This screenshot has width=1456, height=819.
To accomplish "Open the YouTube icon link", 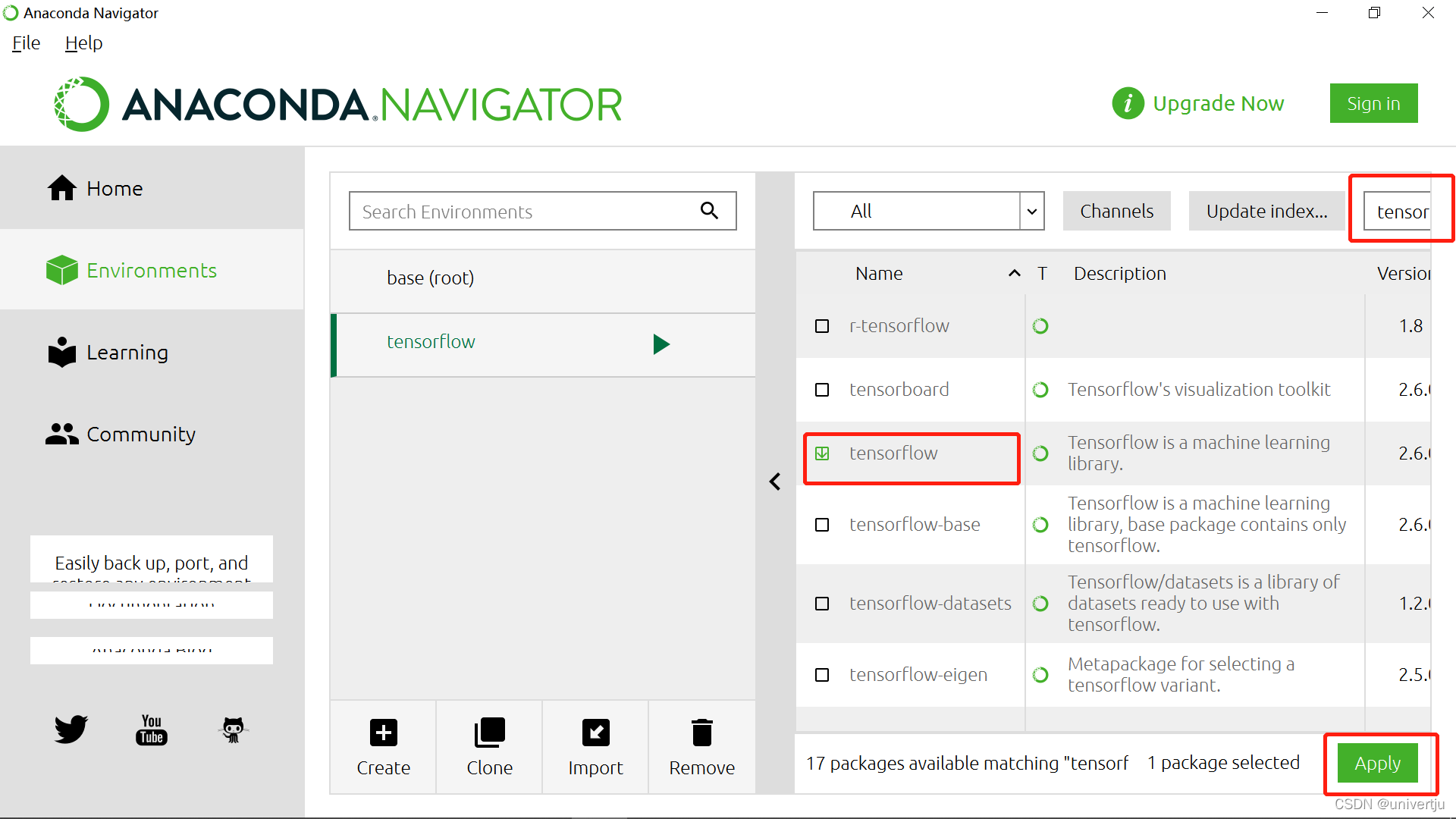I will pos(152,730).
